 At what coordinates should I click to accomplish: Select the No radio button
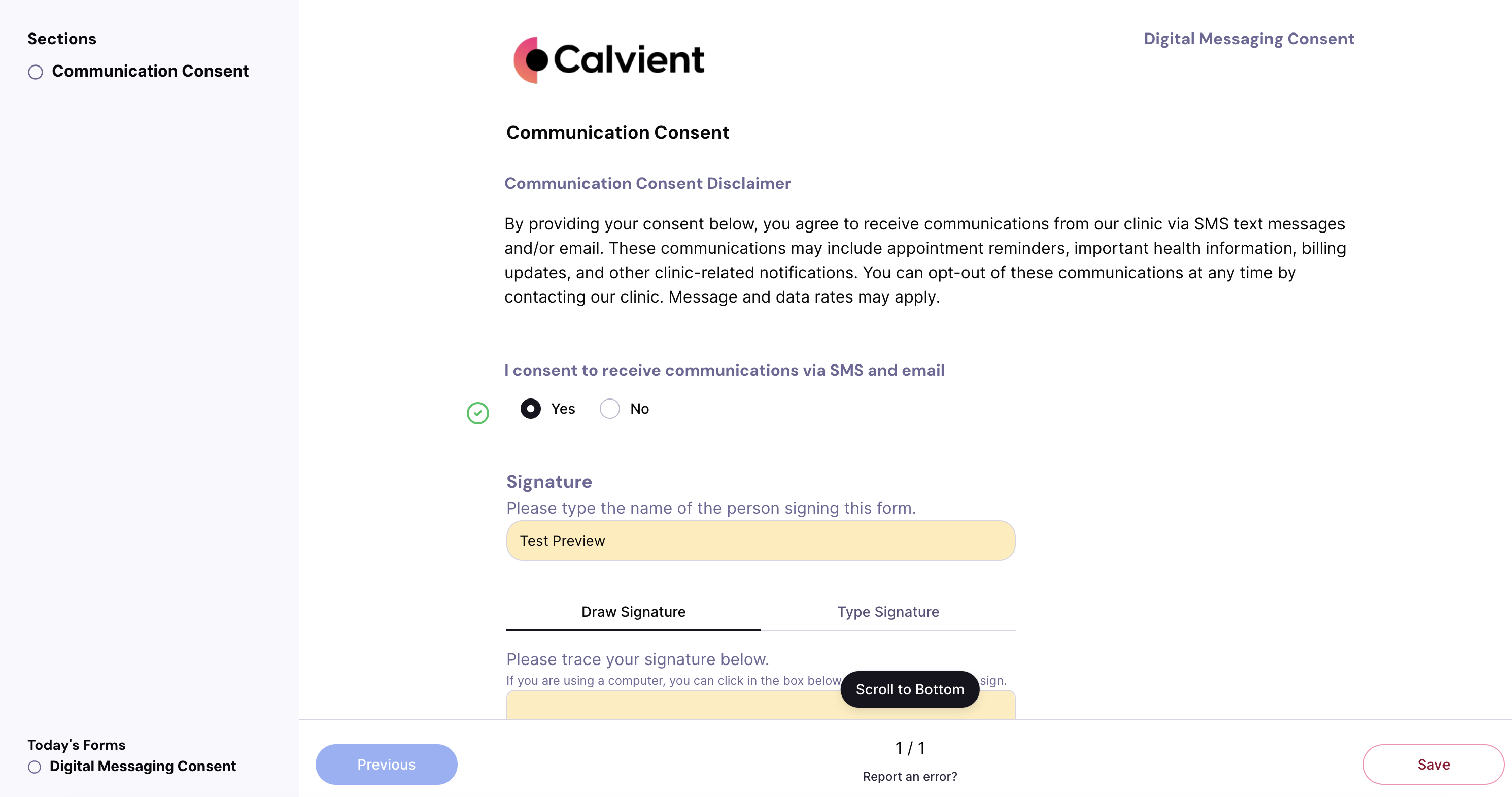click(x=610, y=409)
